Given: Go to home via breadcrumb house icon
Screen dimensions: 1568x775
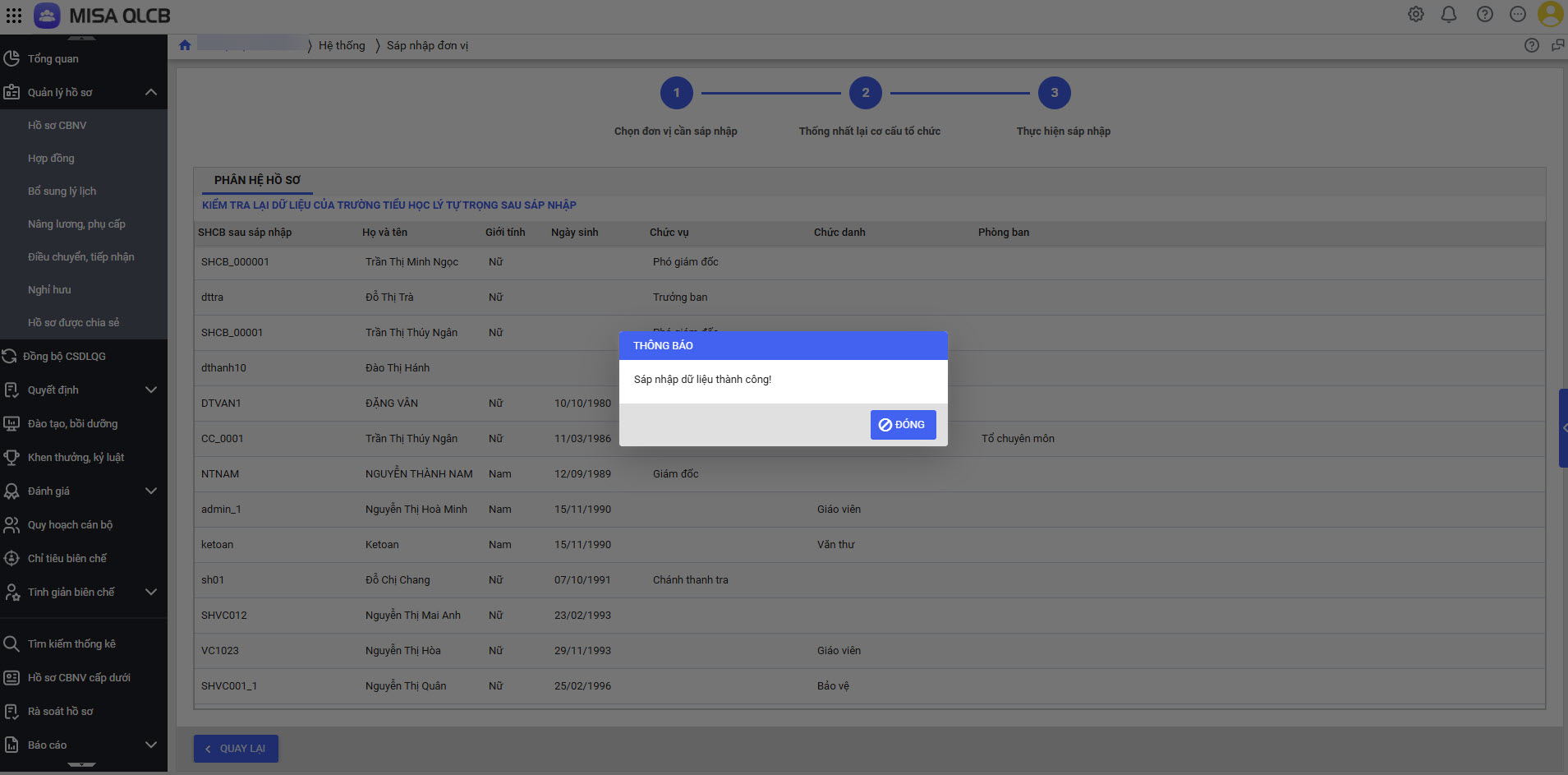Looking at the screenshot, I should click(x=185, y=45).
